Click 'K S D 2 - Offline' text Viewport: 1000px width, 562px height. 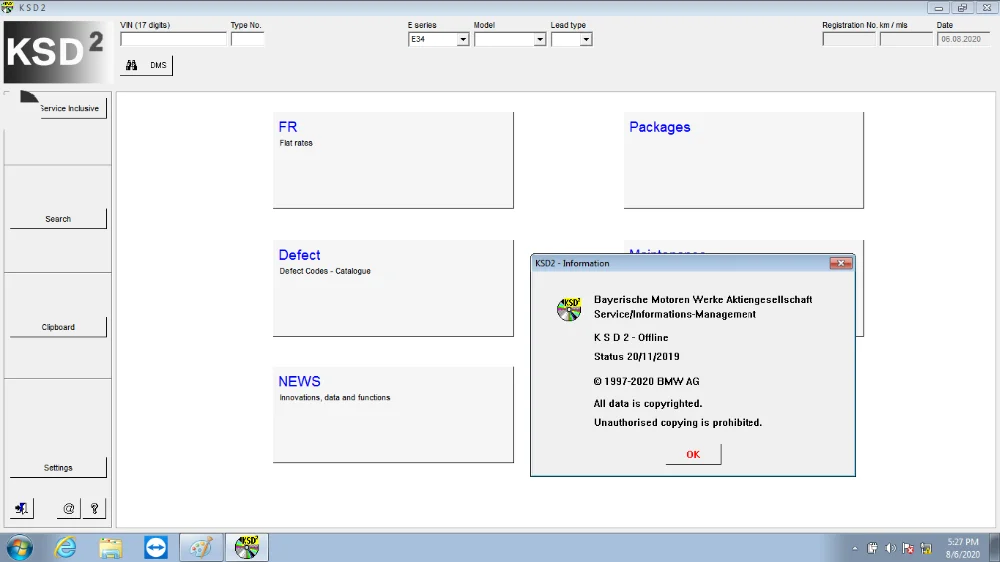(x=631, y=337)
